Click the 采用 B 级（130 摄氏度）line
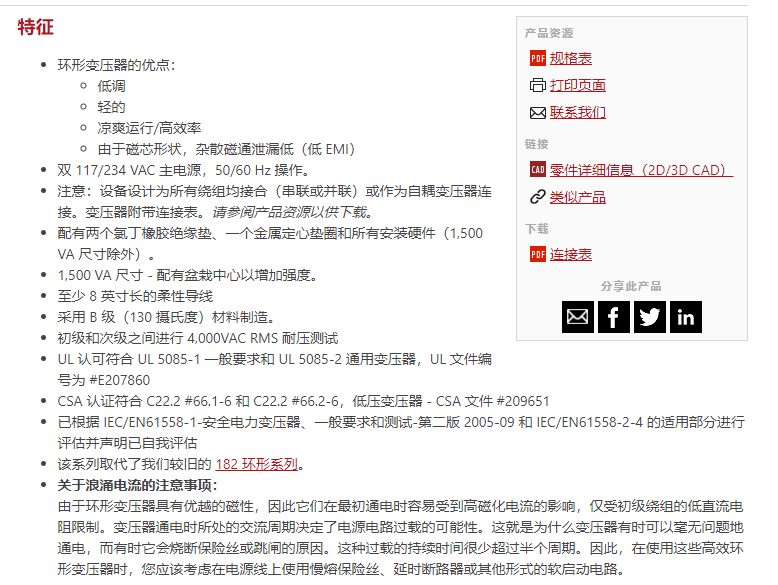The image size is (778, 585). point(167,317)
